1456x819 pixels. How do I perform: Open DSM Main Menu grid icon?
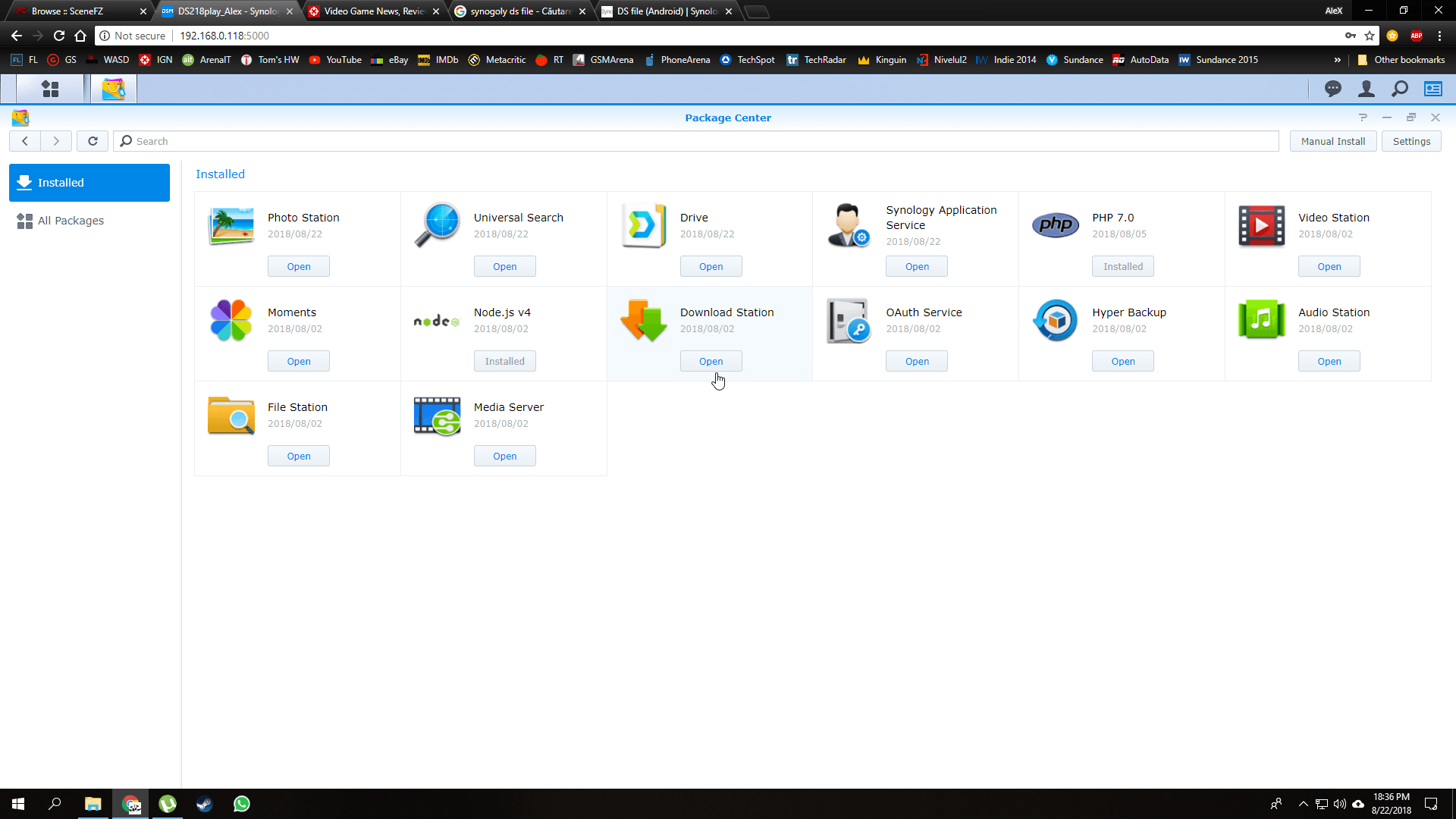point(50,89)
